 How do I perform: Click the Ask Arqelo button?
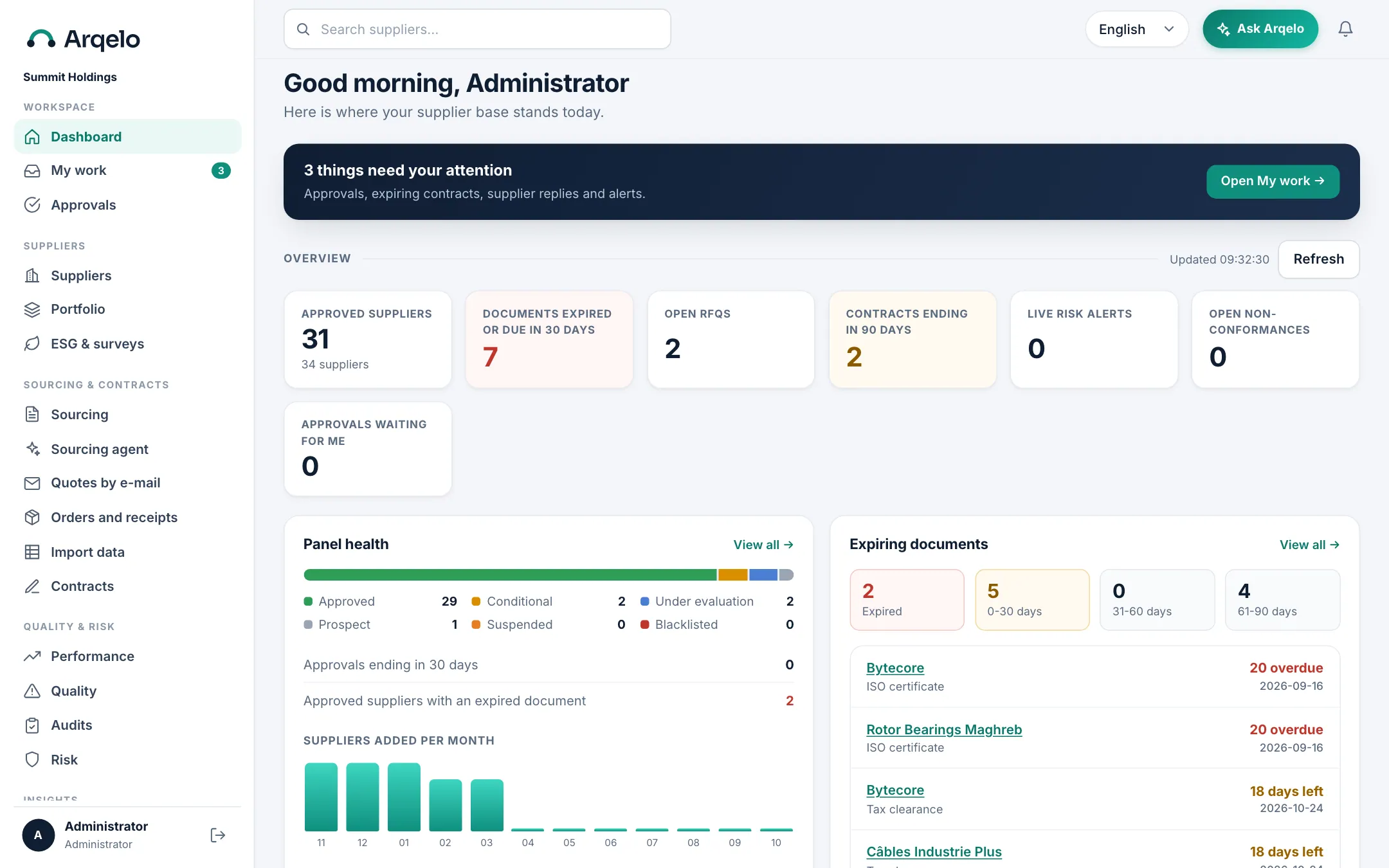(1260, 29)
